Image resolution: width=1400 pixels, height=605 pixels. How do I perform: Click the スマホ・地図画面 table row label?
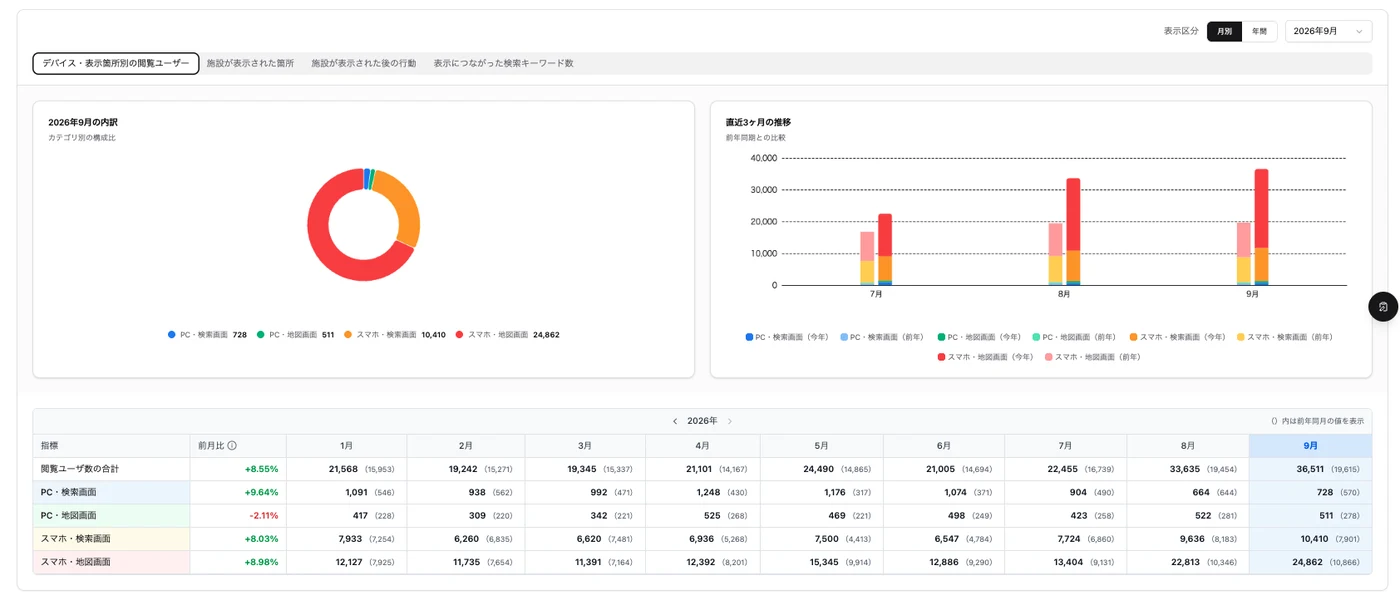76,562
